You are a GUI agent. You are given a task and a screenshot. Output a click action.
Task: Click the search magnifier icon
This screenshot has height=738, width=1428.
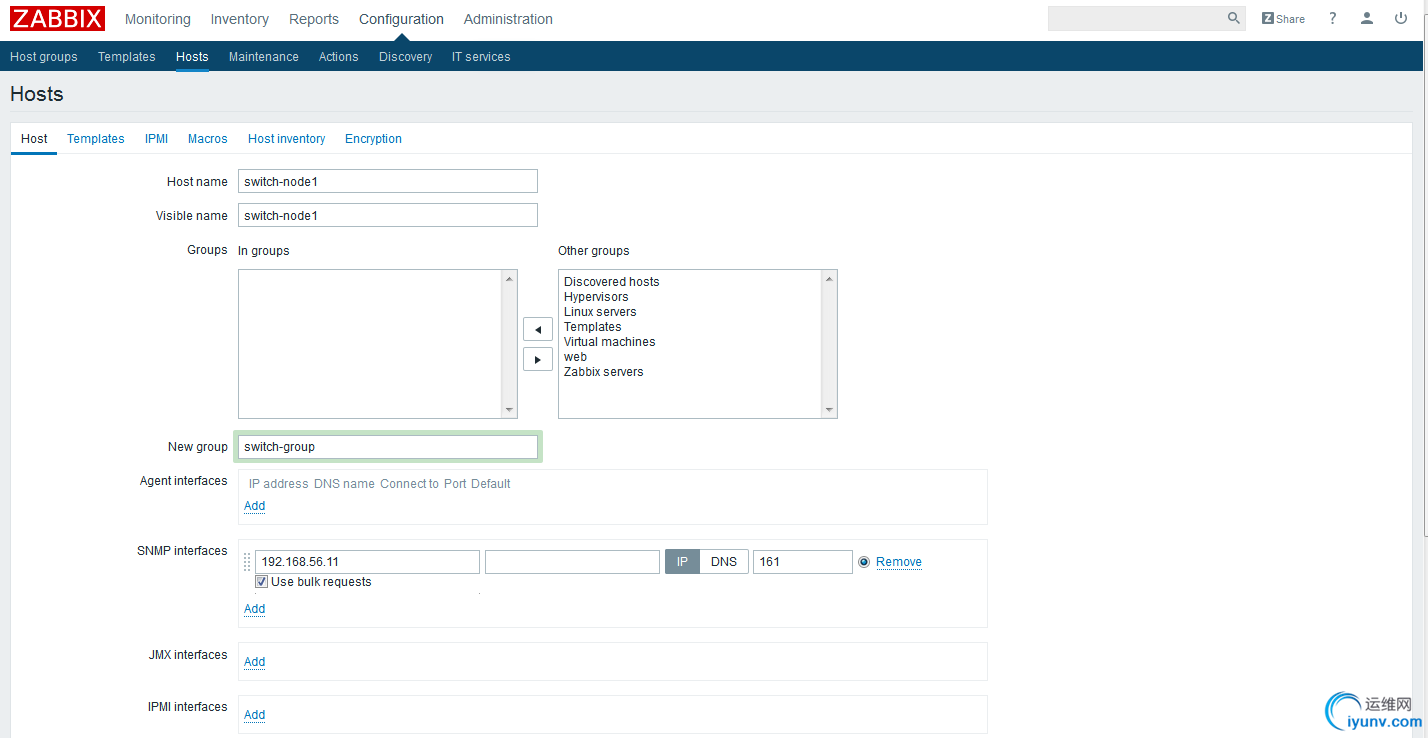1233,18
